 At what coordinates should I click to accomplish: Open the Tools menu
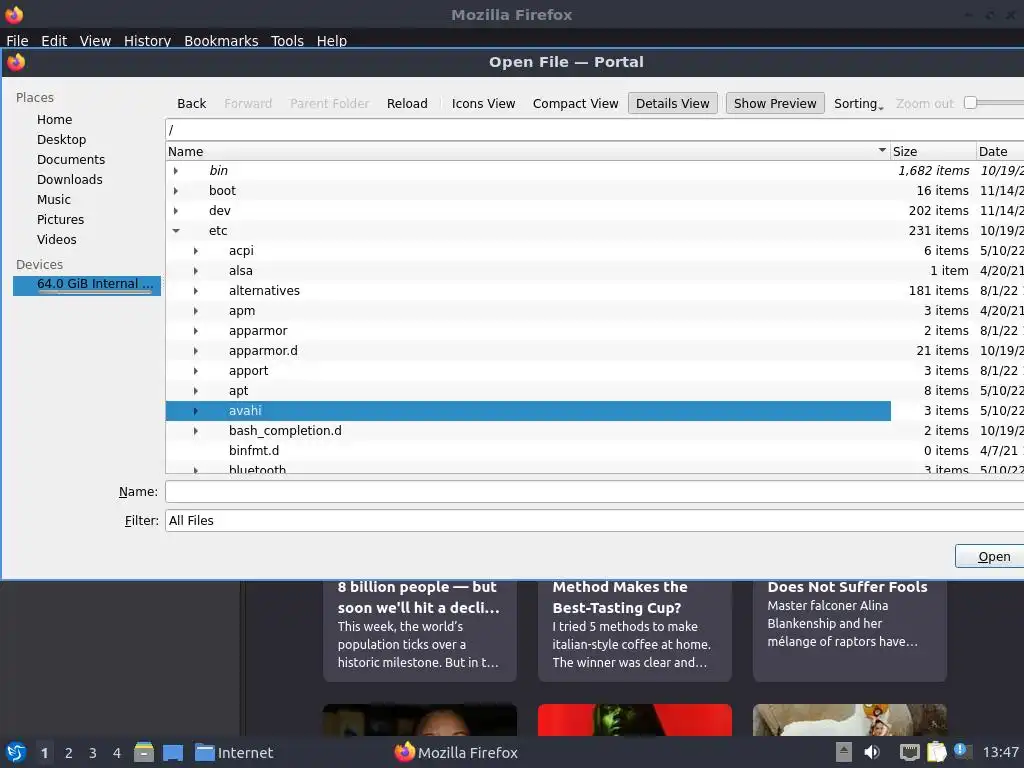pos(287,40)
